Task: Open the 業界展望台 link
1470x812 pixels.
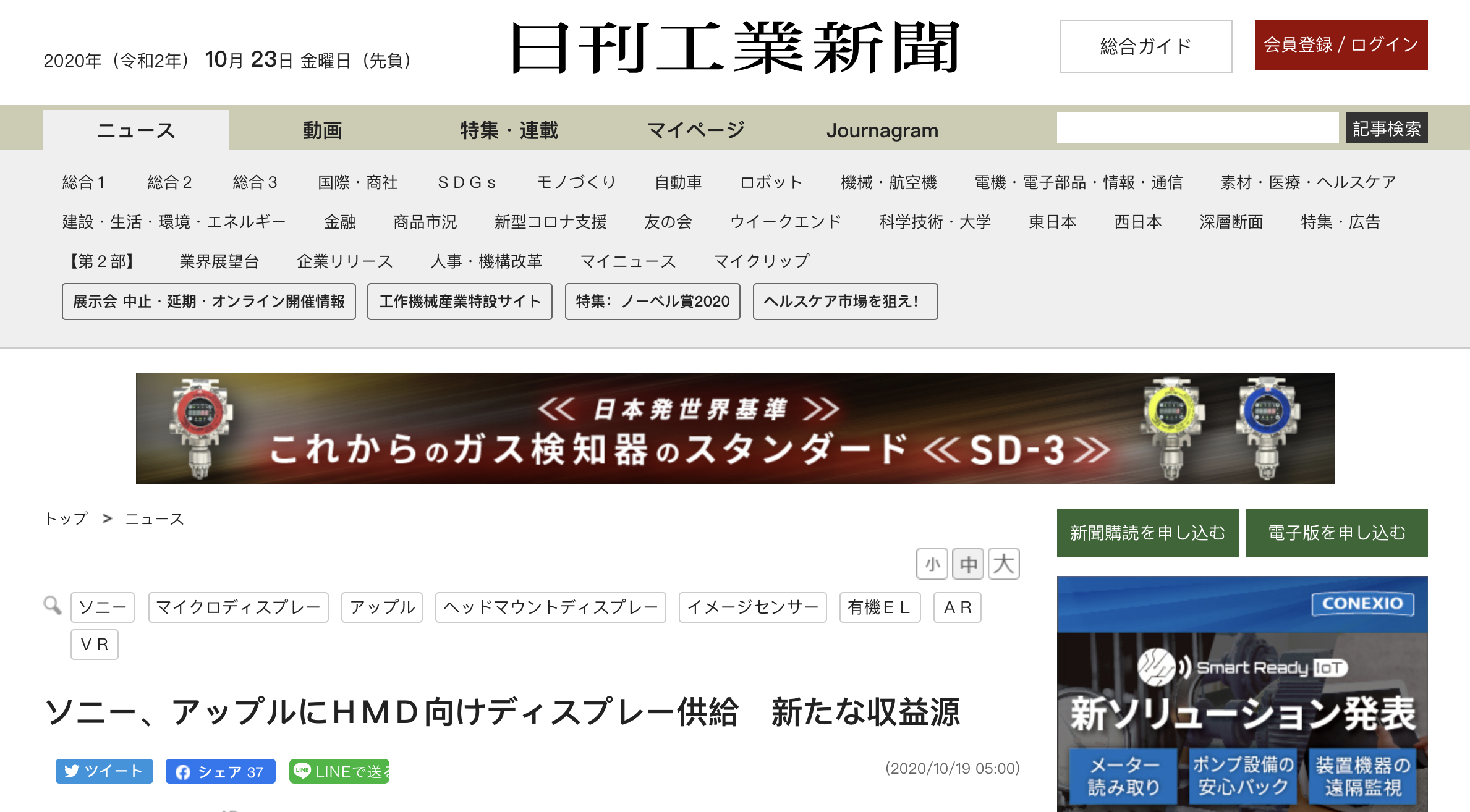Action: click(219, 261)
